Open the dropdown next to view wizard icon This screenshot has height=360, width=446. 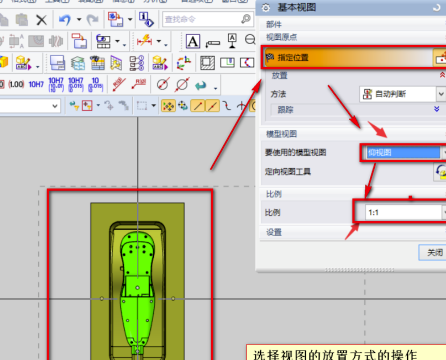[x=117, y=41]
